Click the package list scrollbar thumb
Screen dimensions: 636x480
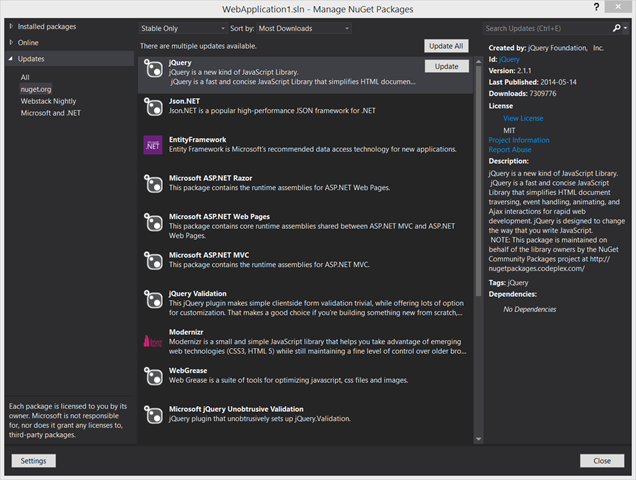click(478, 181)
